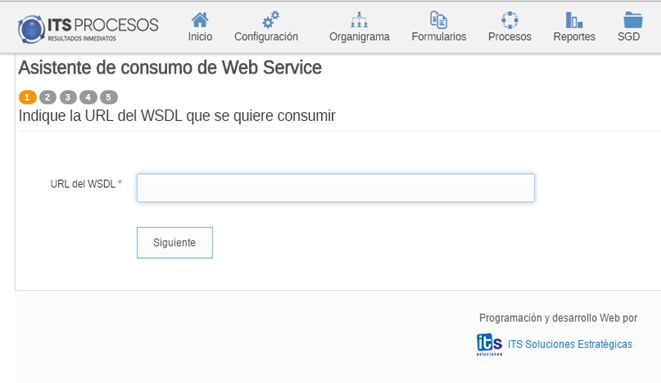
Task: Click the Inicio house icon
Action: (x=200, y=20)
